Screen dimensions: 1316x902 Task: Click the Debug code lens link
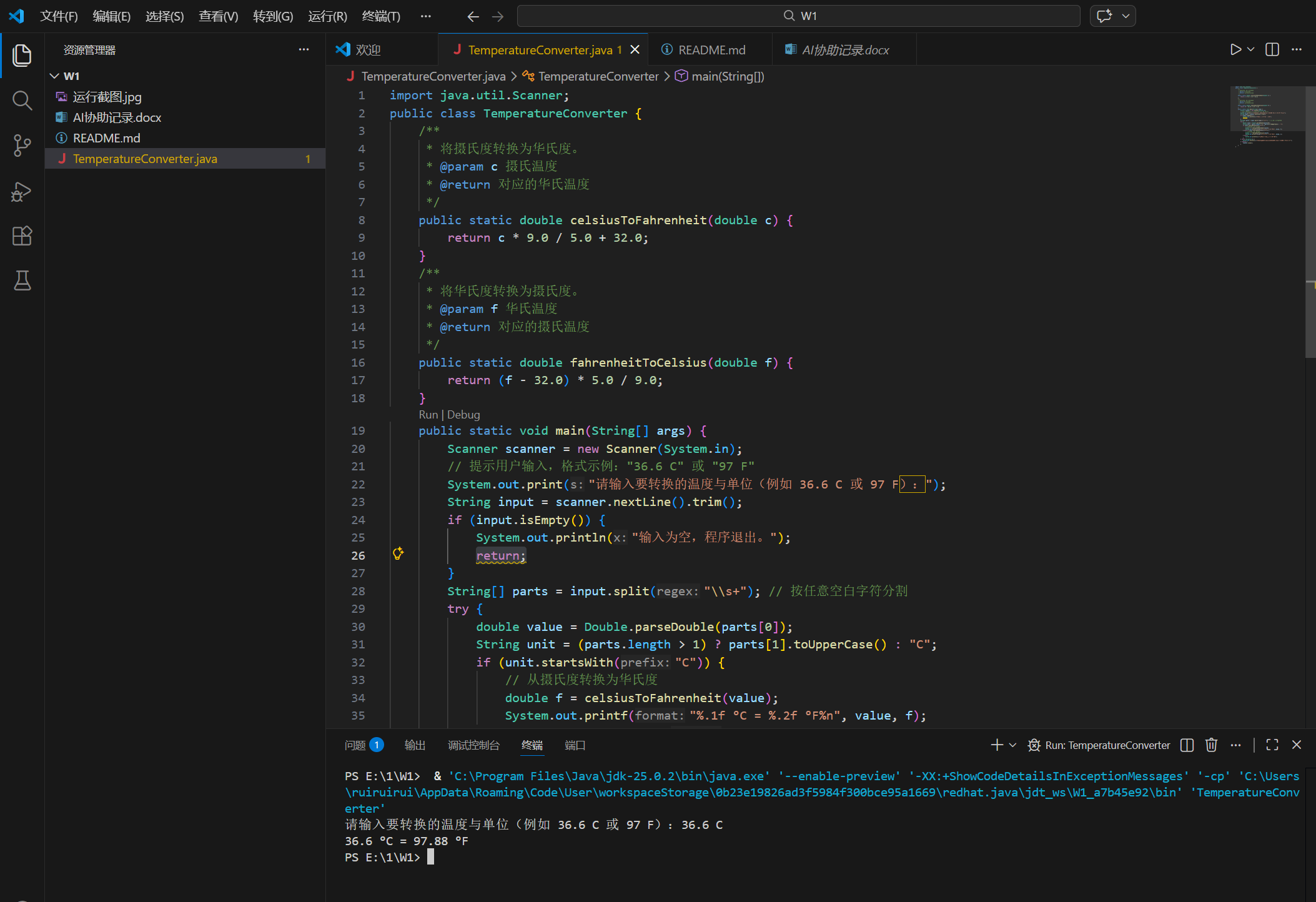coord(463,415)
